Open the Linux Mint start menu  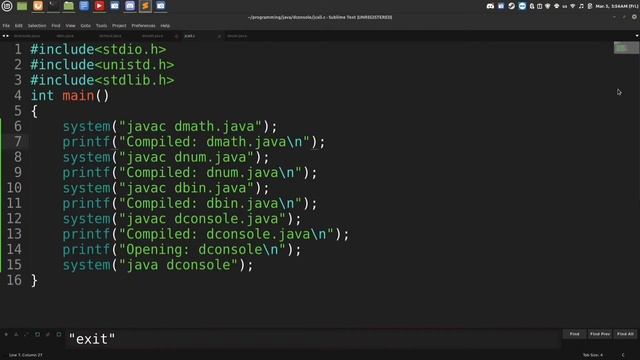[x=7, y=6]
